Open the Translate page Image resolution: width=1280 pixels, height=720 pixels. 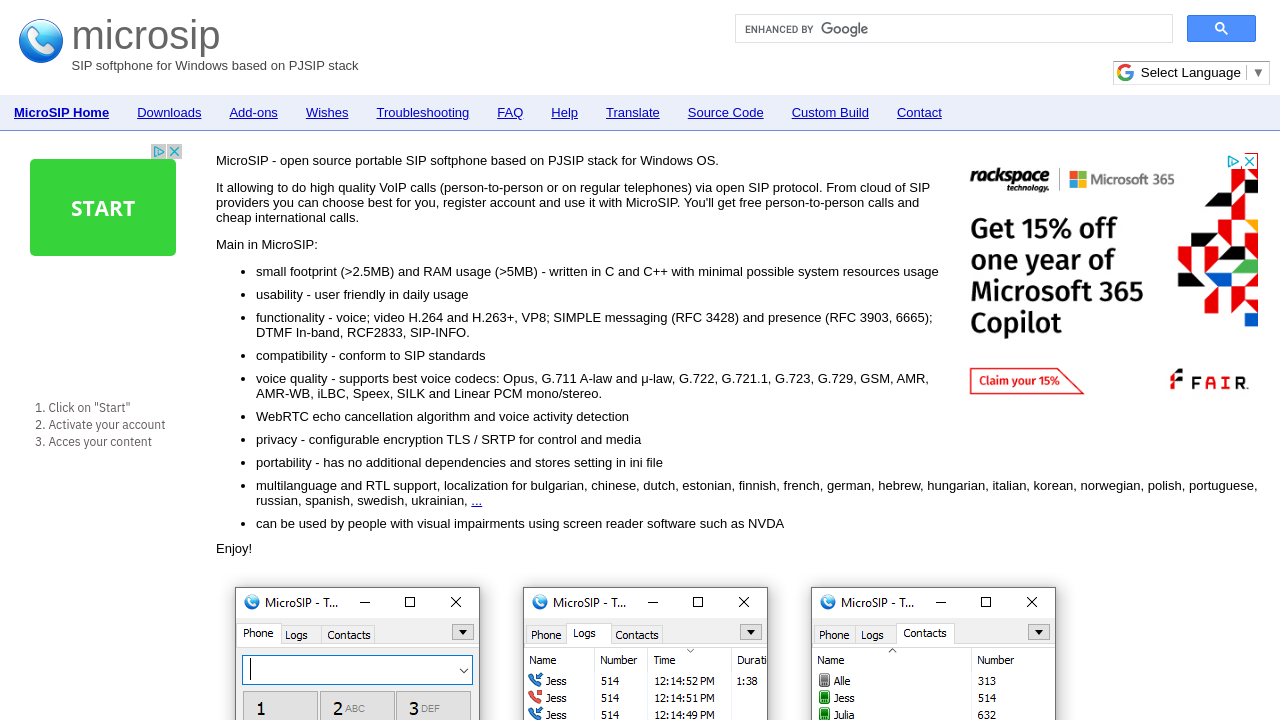tap(633, 113)
